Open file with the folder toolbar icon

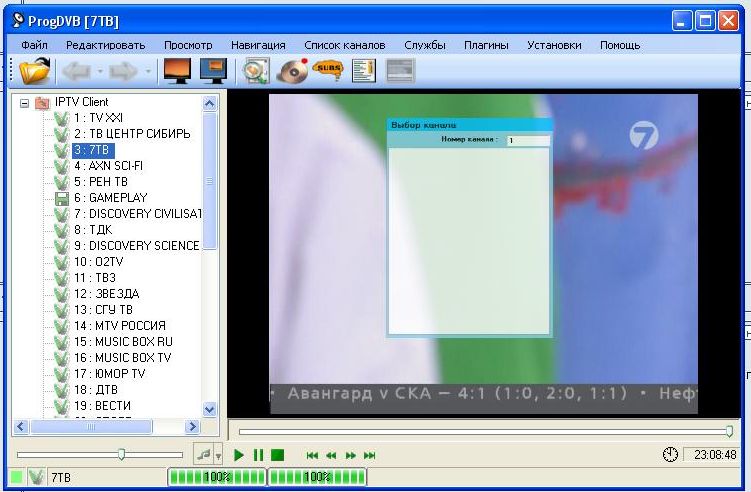click(x=35, y=71)
